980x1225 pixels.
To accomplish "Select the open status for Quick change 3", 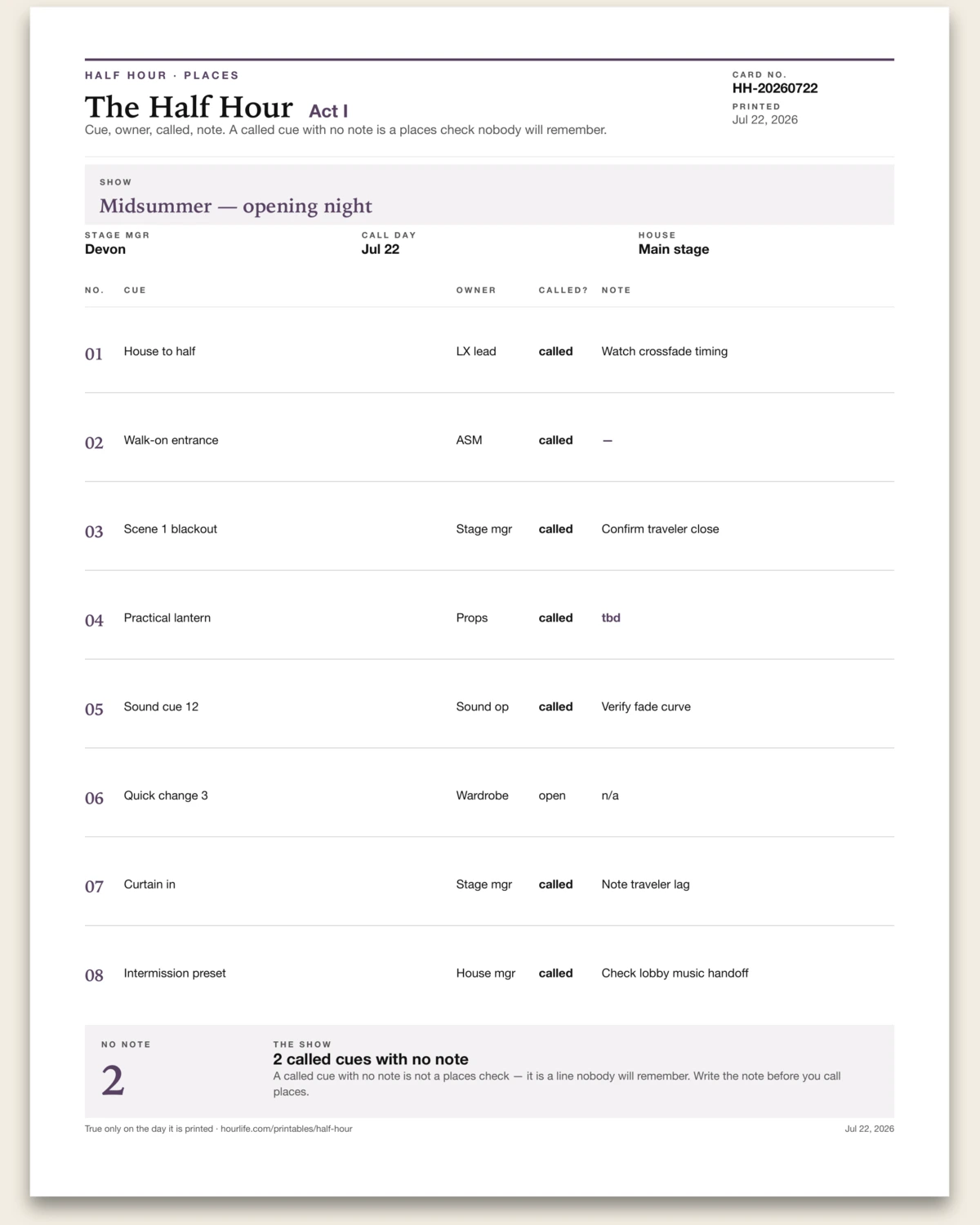I will pos(552,795).
